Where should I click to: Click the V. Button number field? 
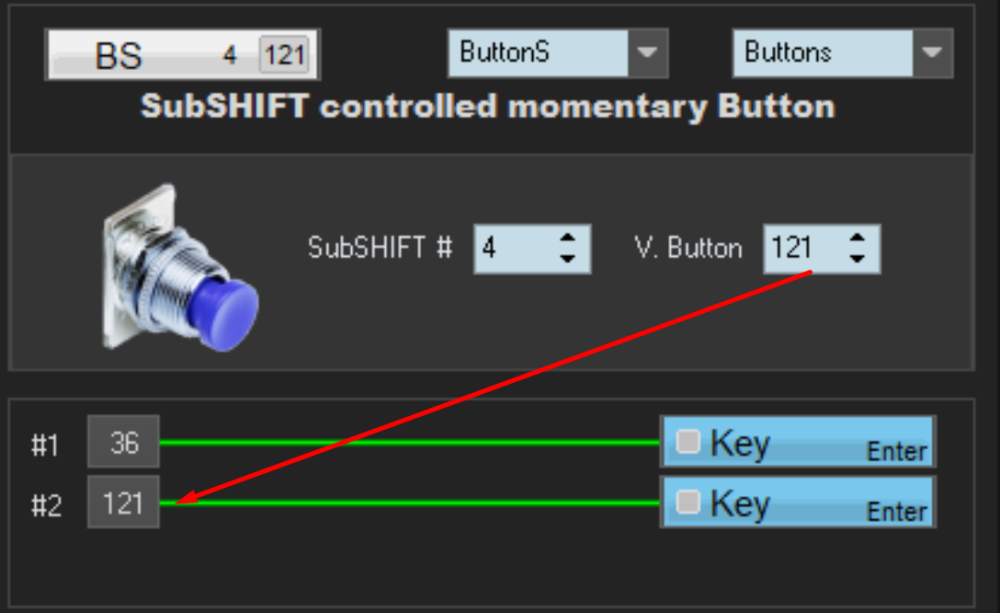coord(800,248)
